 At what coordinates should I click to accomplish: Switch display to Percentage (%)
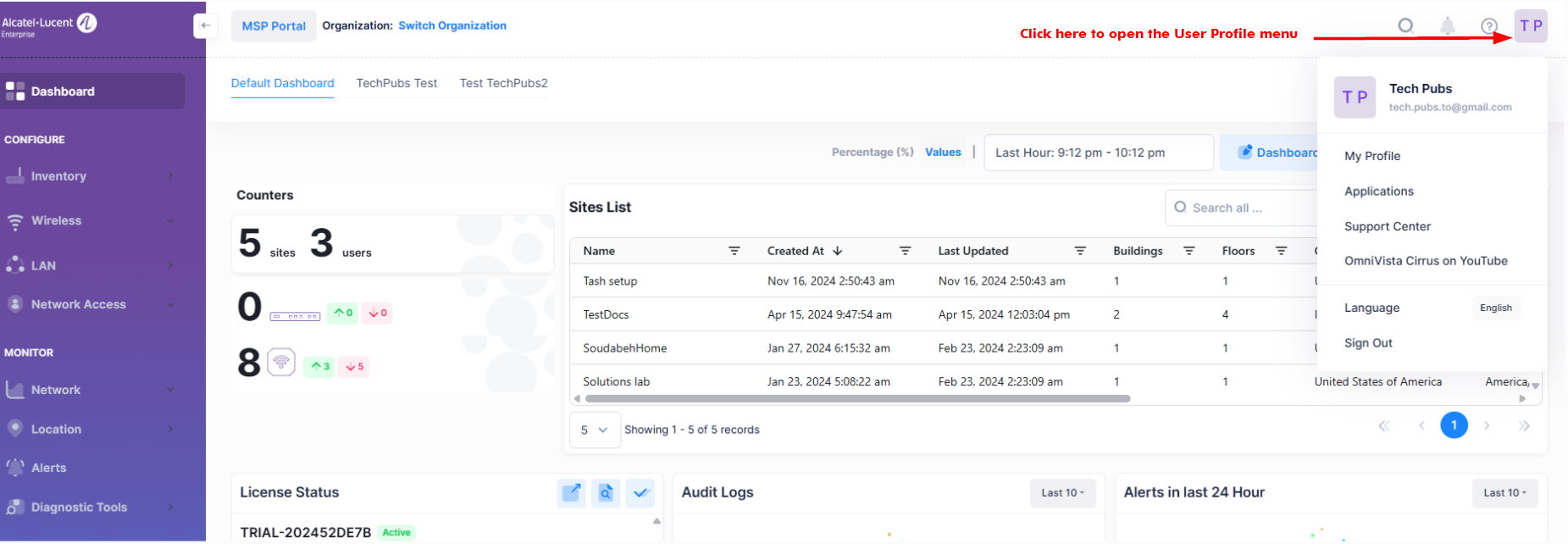[872, 153]
